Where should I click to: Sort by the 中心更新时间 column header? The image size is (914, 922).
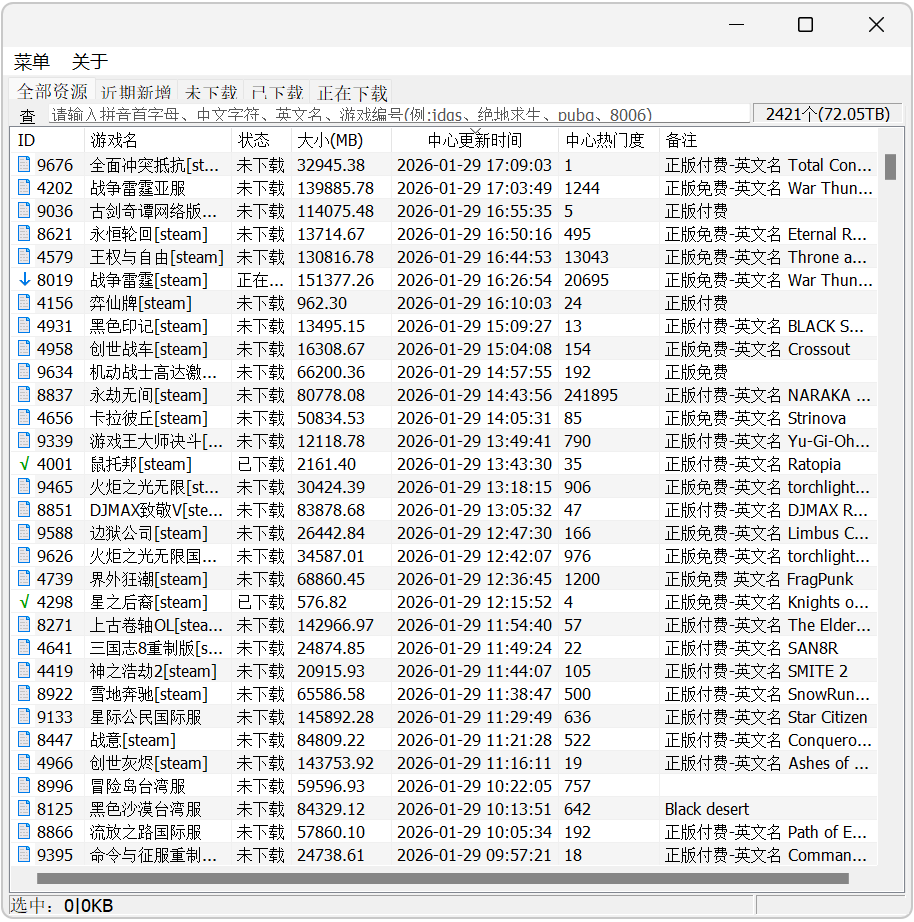click(475, 141)
